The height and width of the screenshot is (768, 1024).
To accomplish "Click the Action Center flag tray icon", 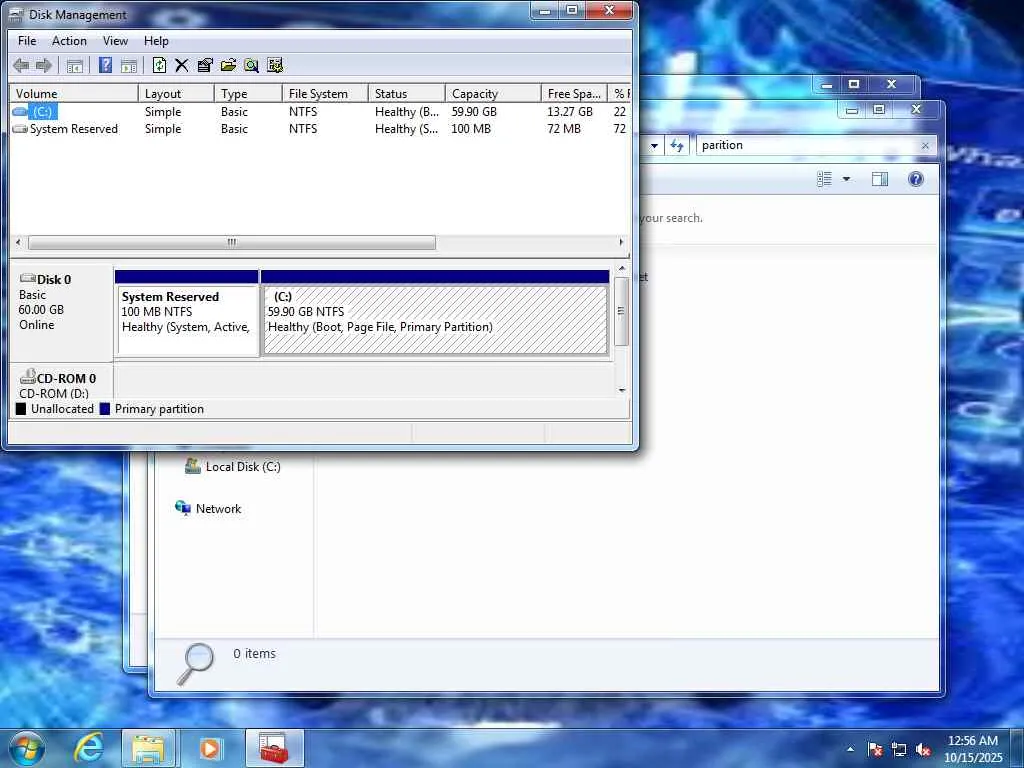I will coord(875,749).
